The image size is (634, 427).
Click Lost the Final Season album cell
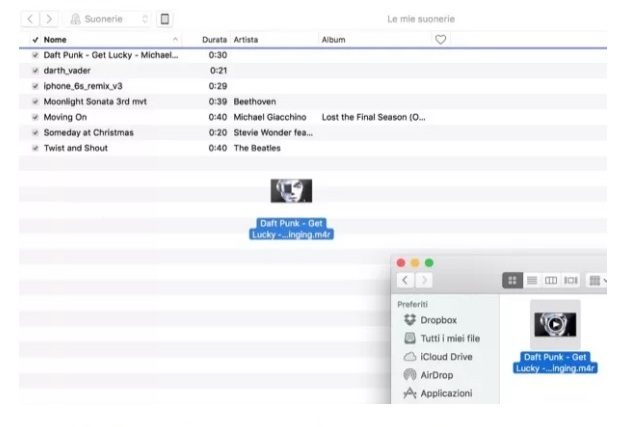pyautogui.click(x=373, y=117)
